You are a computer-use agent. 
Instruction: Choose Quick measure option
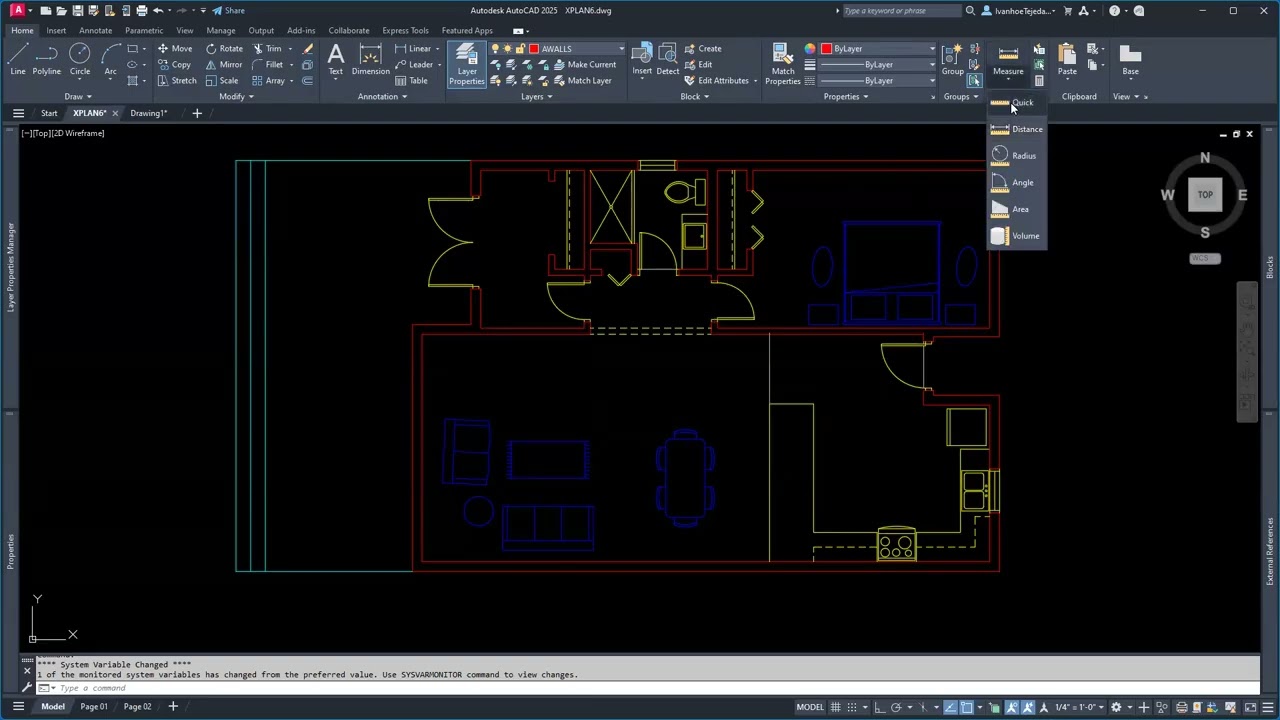click(x=1016, y=103)
